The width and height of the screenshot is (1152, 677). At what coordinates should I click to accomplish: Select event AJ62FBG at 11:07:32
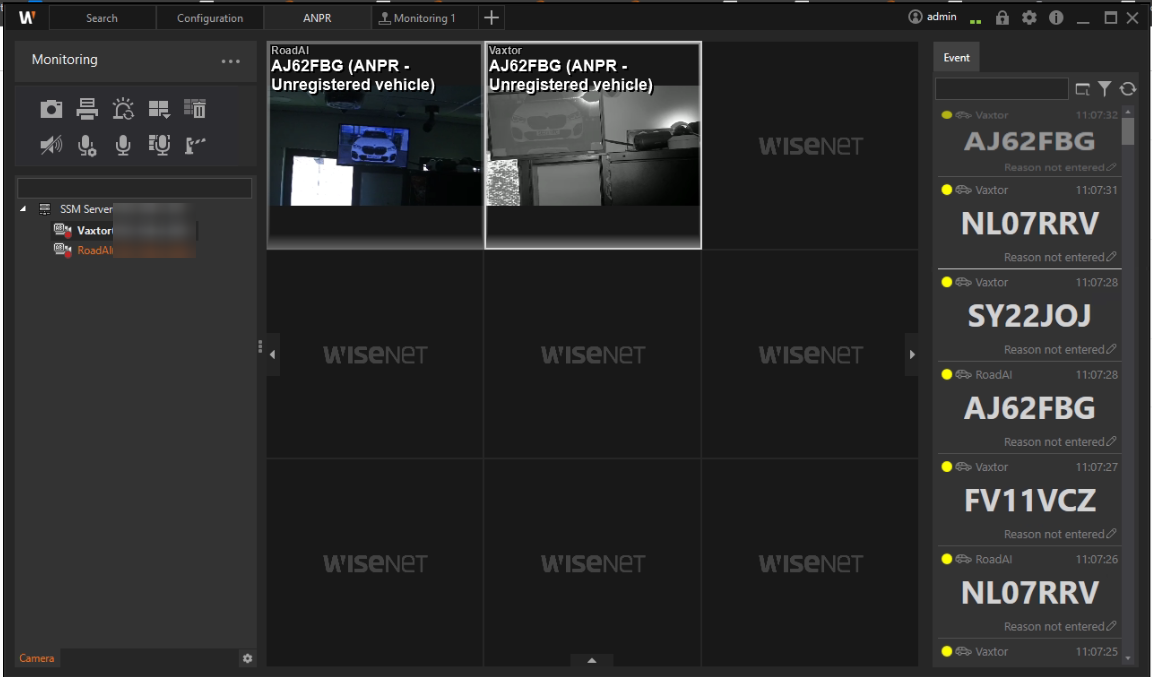click(x=1029, y=140)
